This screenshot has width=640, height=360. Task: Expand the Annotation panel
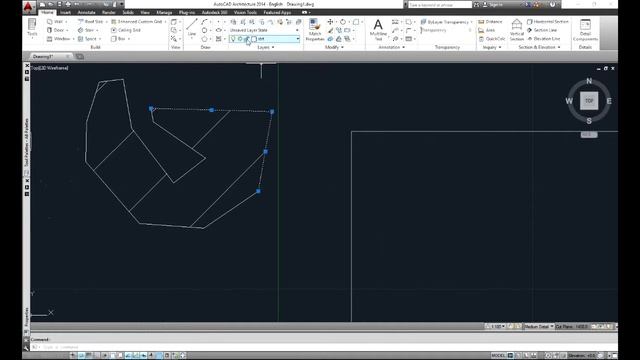tap(391, 47)
